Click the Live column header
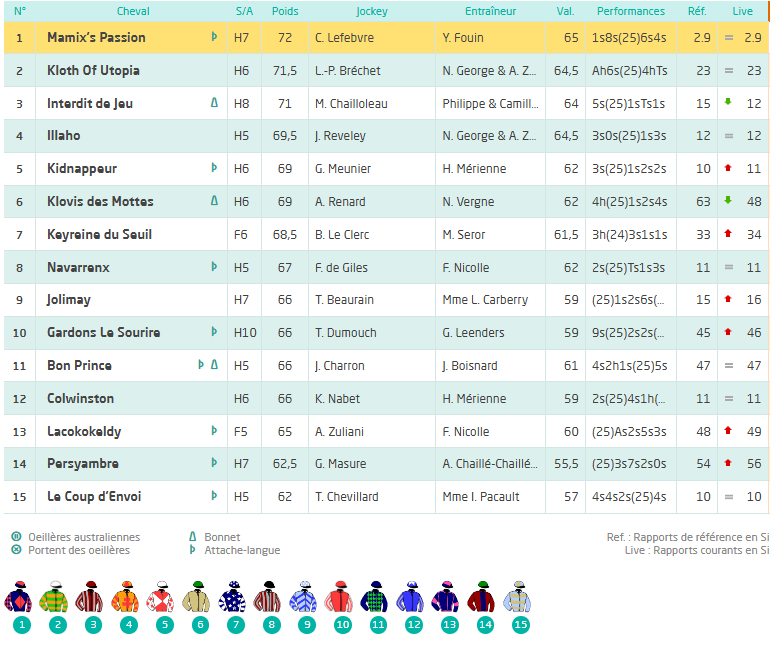Screen dimensions: 770x657 click(742, 11)
